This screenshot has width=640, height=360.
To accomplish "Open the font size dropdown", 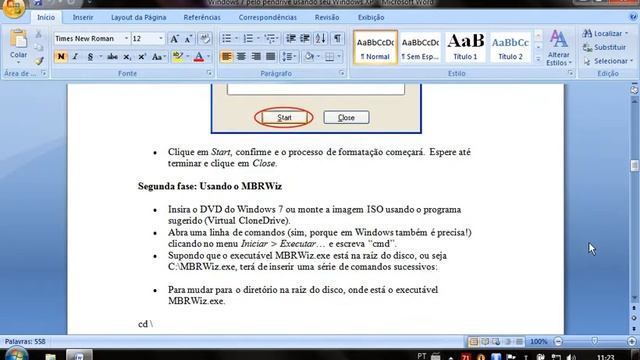I will tap(161, 38).
